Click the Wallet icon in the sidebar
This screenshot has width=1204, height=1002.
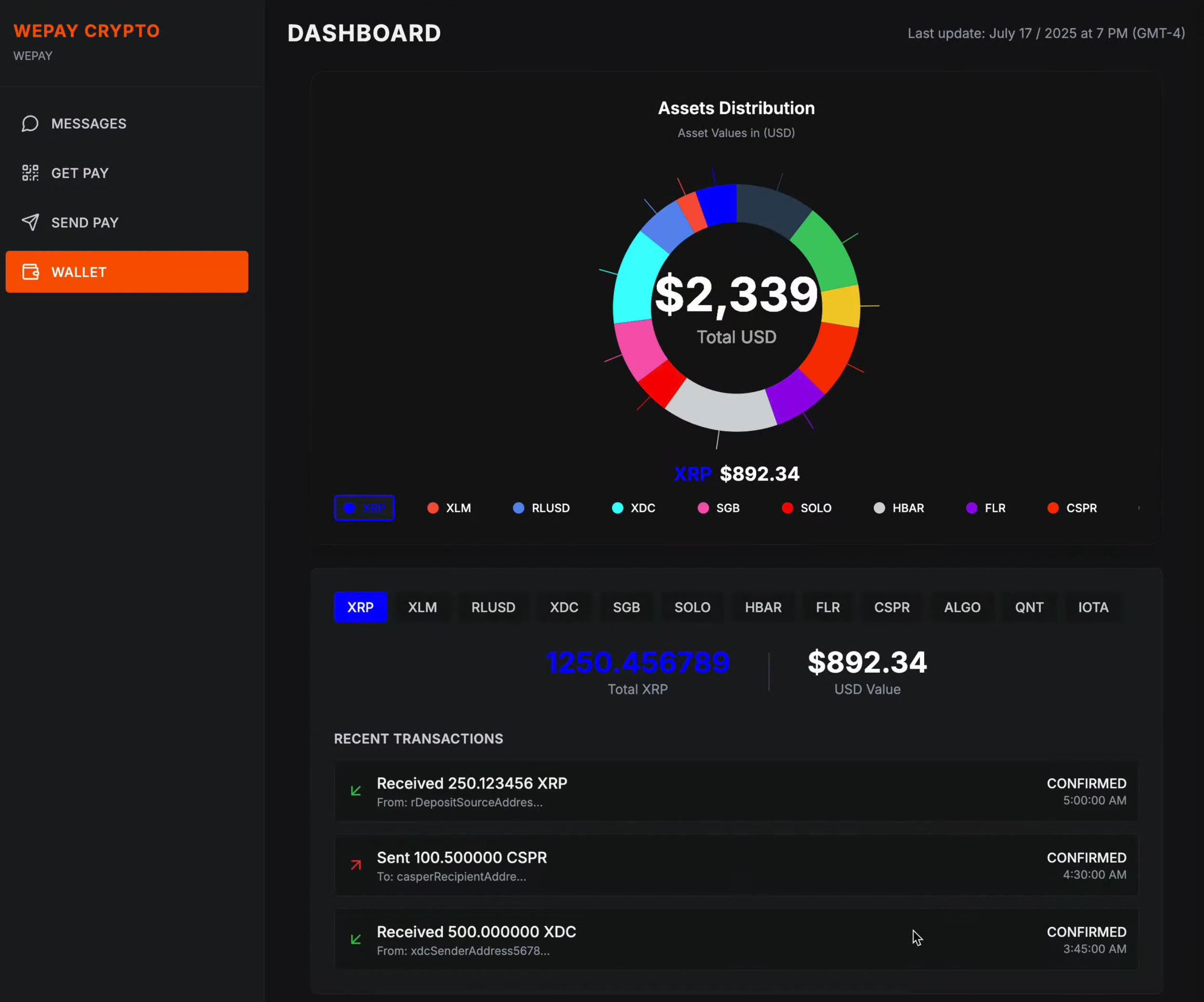pyautogui.click(x=30, y=272)
